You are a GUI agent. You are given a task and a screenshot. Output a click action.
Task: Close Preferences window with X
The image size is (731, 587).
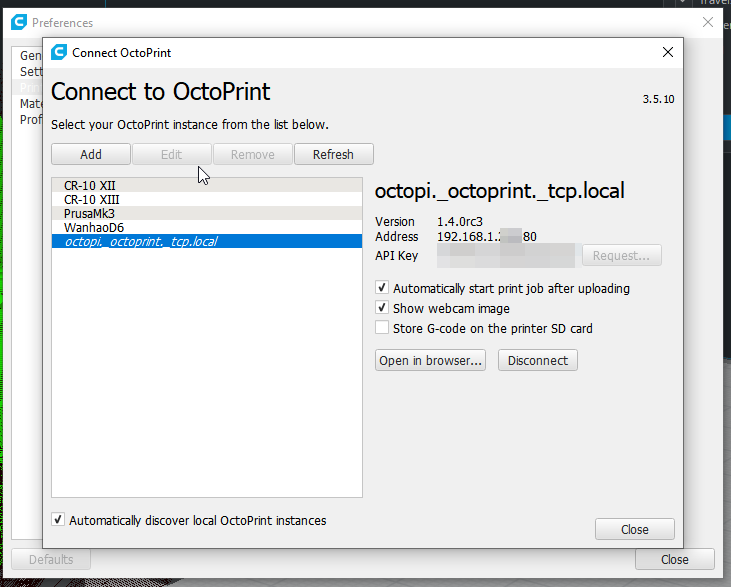pyautogui.click(x=708, y=22)
